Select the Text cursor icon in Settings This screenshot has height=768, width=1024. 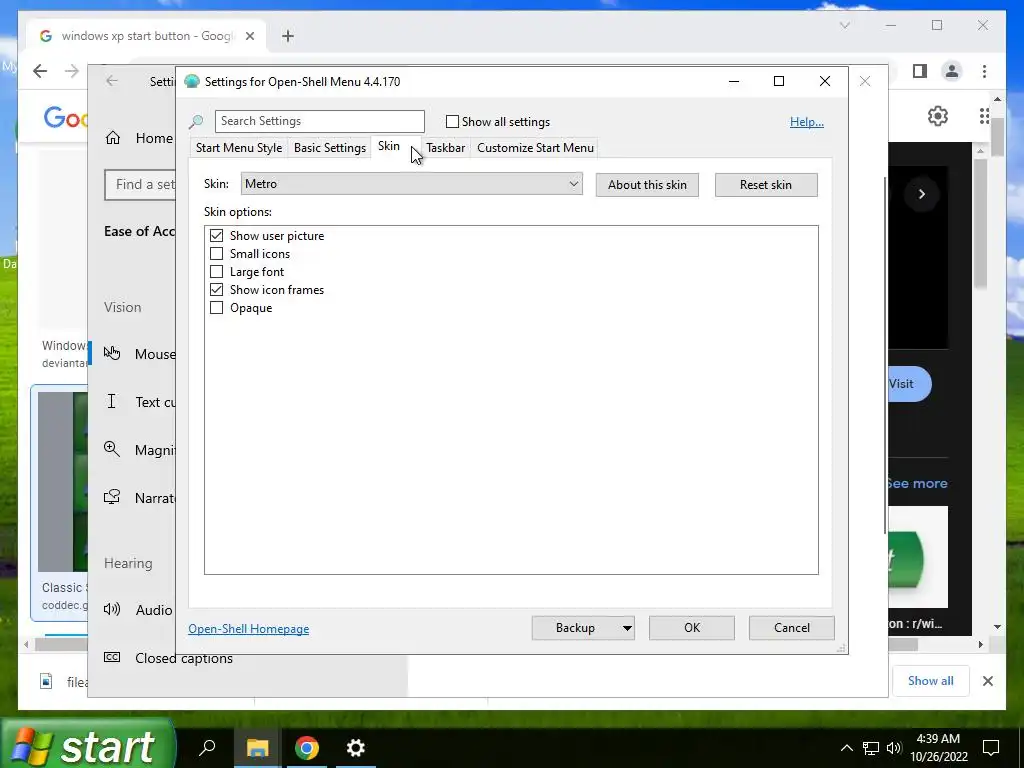pos(112,401)
